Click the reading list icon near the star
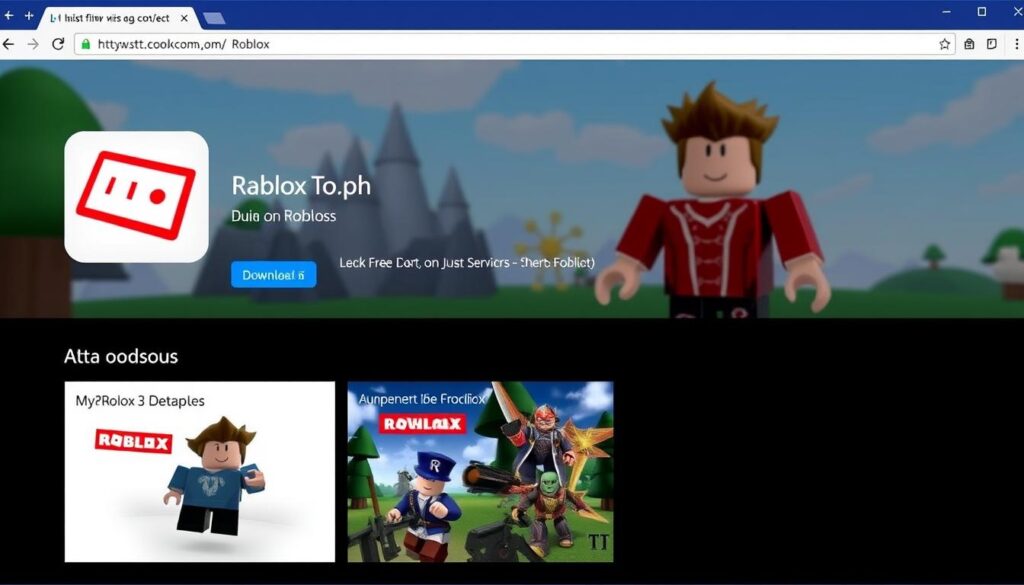This screenshot has width=1024, height=585. (x=991, y=44)
